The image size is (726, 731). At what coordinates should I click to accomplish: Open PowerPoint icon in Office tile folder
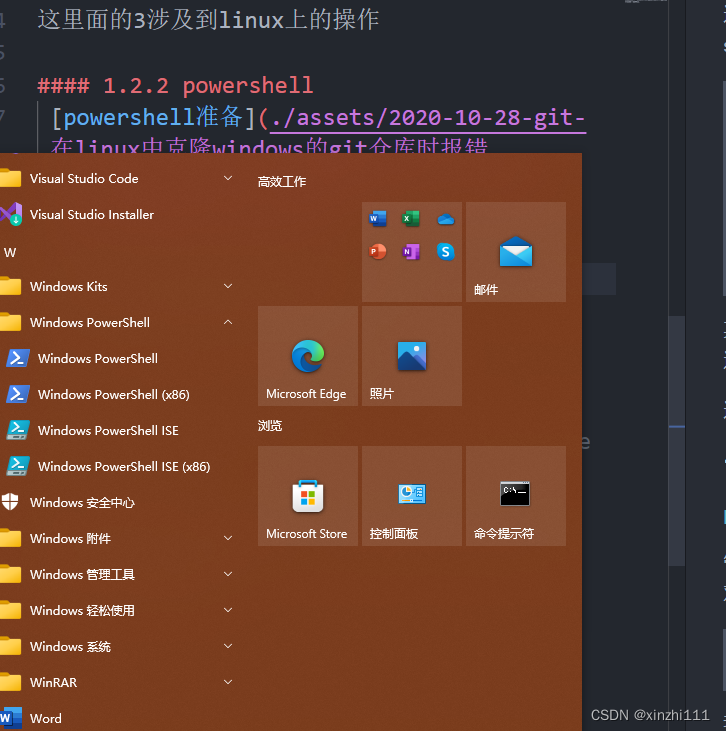pos(378,252)
